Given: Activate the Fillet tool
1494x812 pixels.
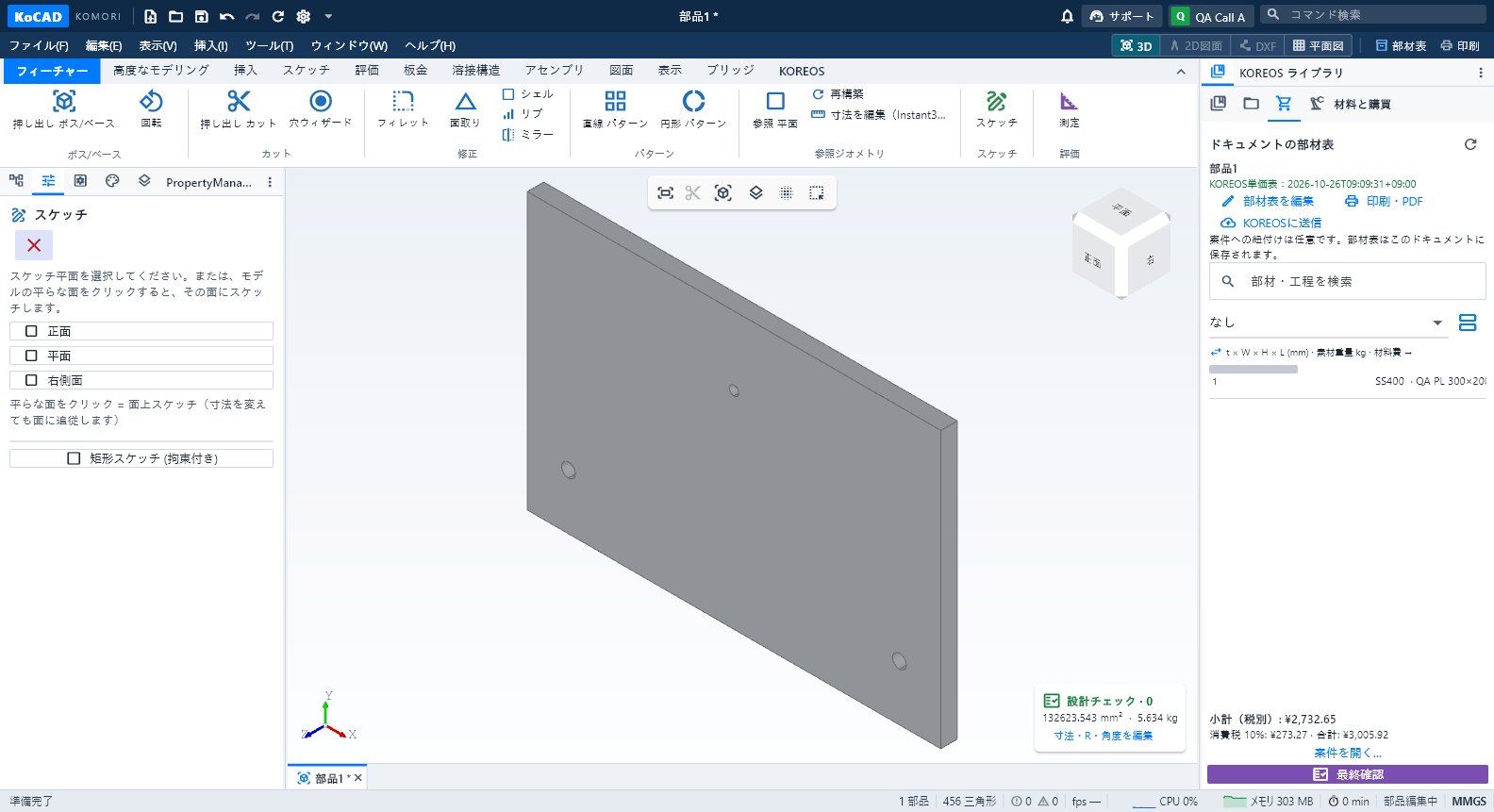Looking at the screenshot, I should pyautogui.click(x=403, y=109).
